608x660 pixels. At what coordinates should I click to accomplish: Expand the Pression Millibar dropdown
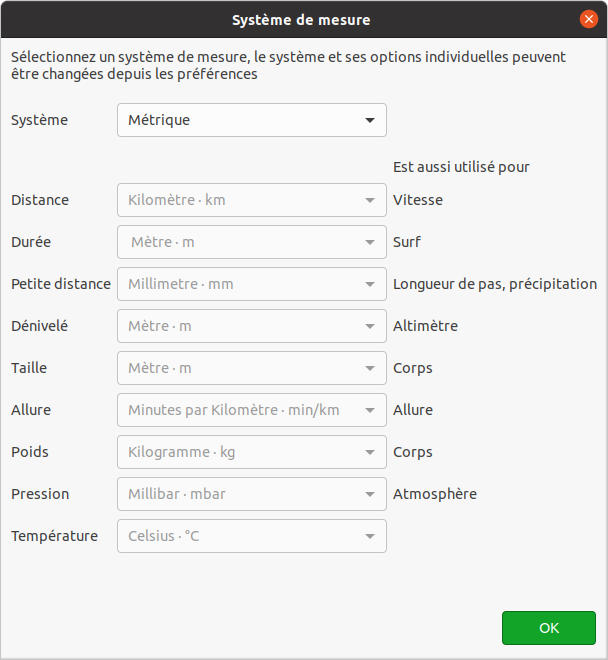pos(251,494)
